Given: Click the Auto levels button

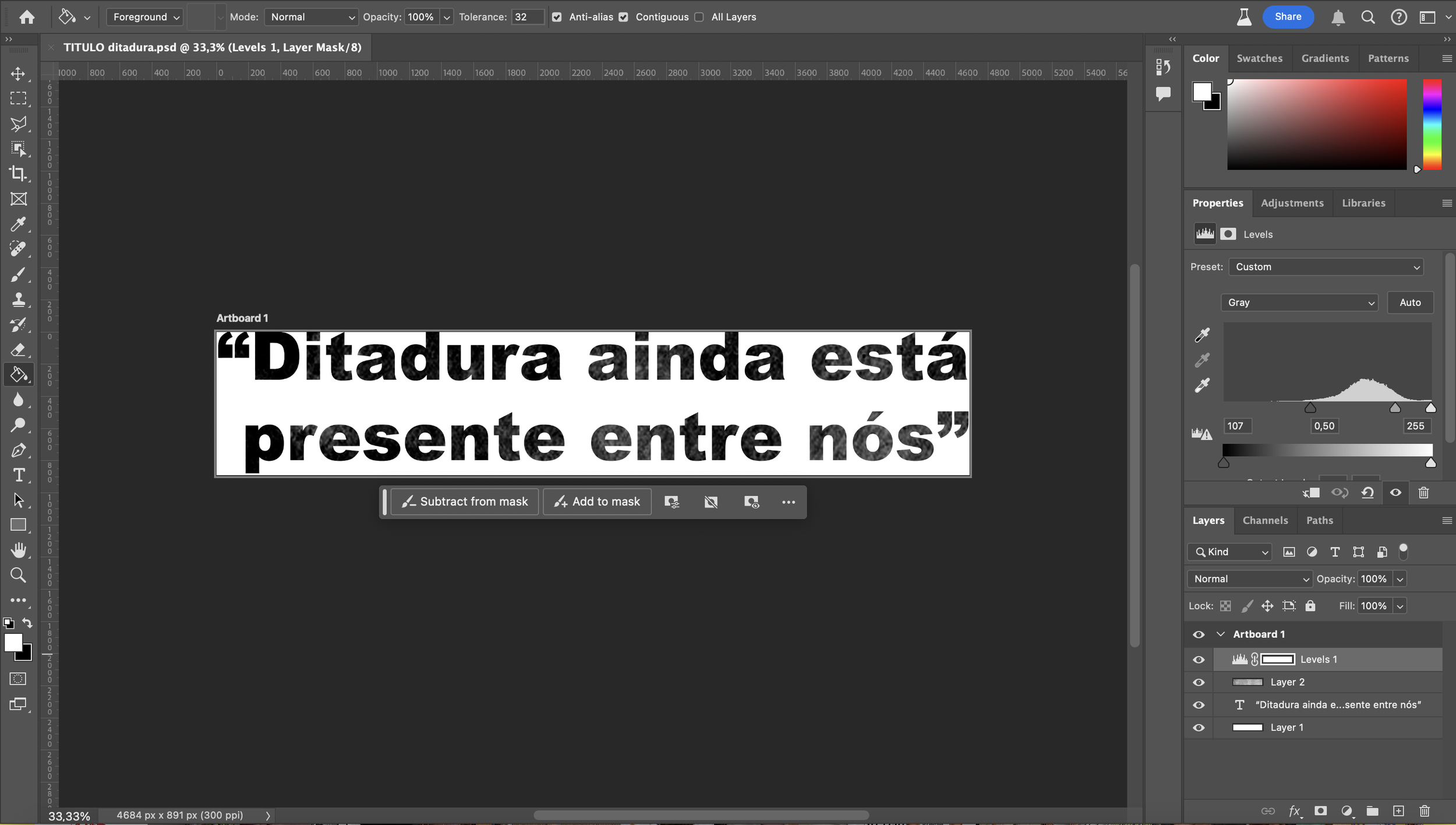Looking at the screenshot, I should (1409, 302).
